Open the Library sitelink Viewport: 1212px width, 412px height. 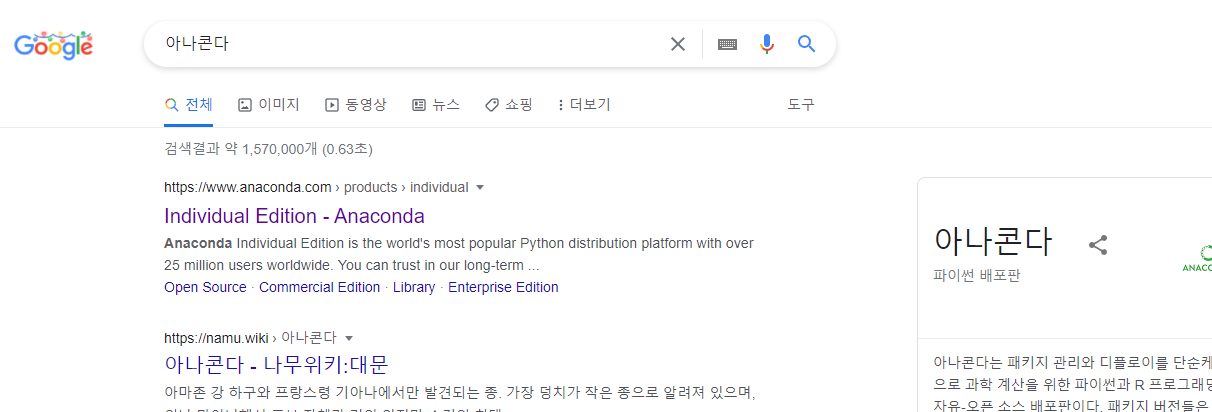[x=414, y=287]
